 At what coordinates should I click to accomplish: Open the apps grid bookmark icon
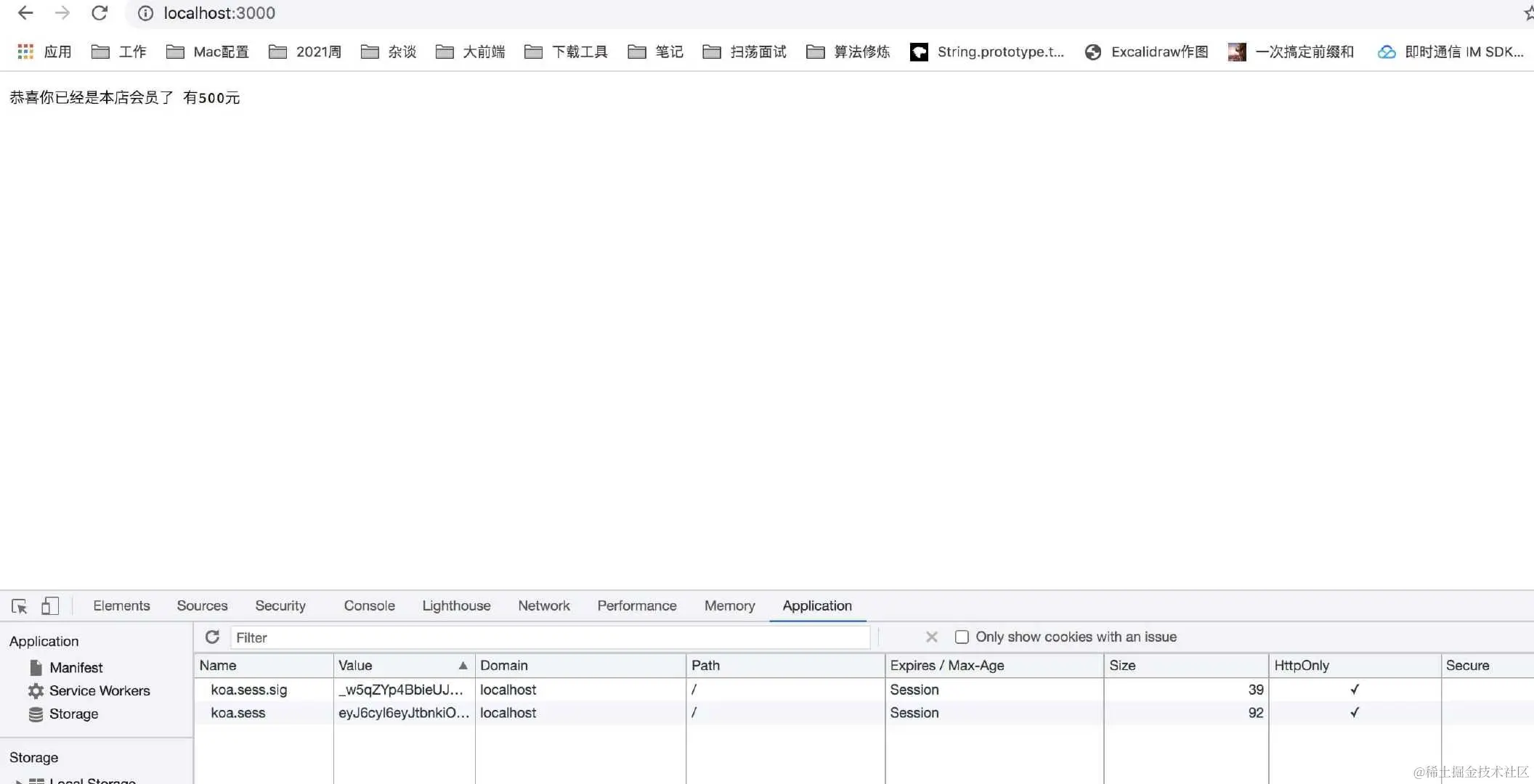click(25, 52)
